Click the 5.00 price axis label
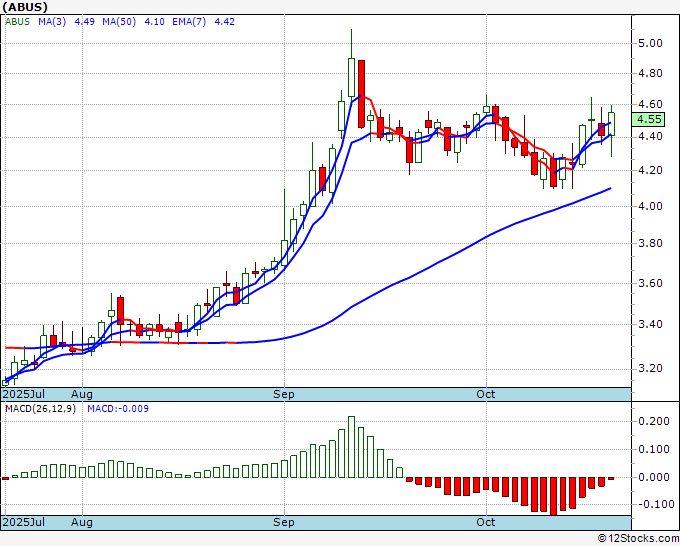Screen dimensions: 680x546 point(648,44)
